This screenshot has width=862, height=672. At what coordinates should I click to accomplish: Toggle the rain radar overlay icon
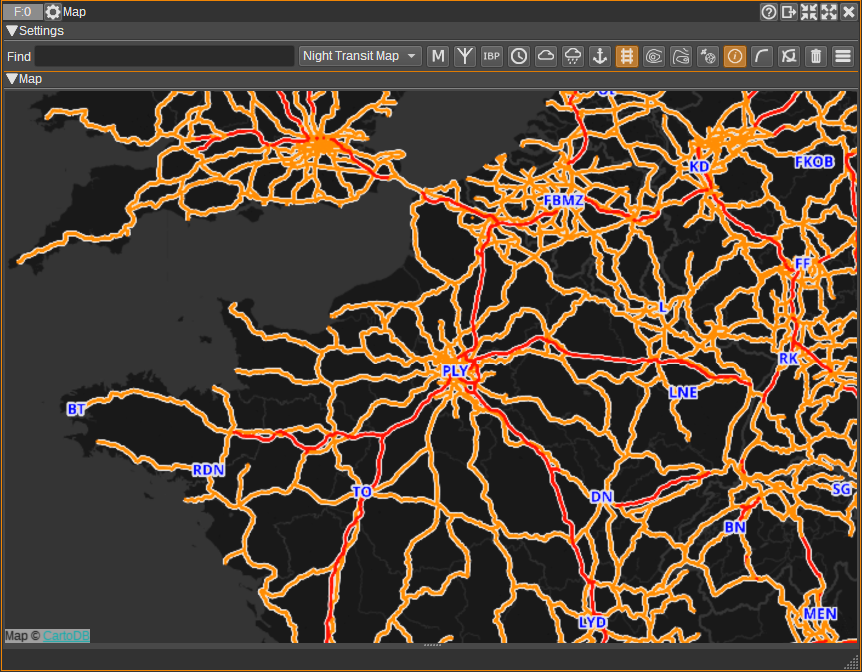coord(573,56)
